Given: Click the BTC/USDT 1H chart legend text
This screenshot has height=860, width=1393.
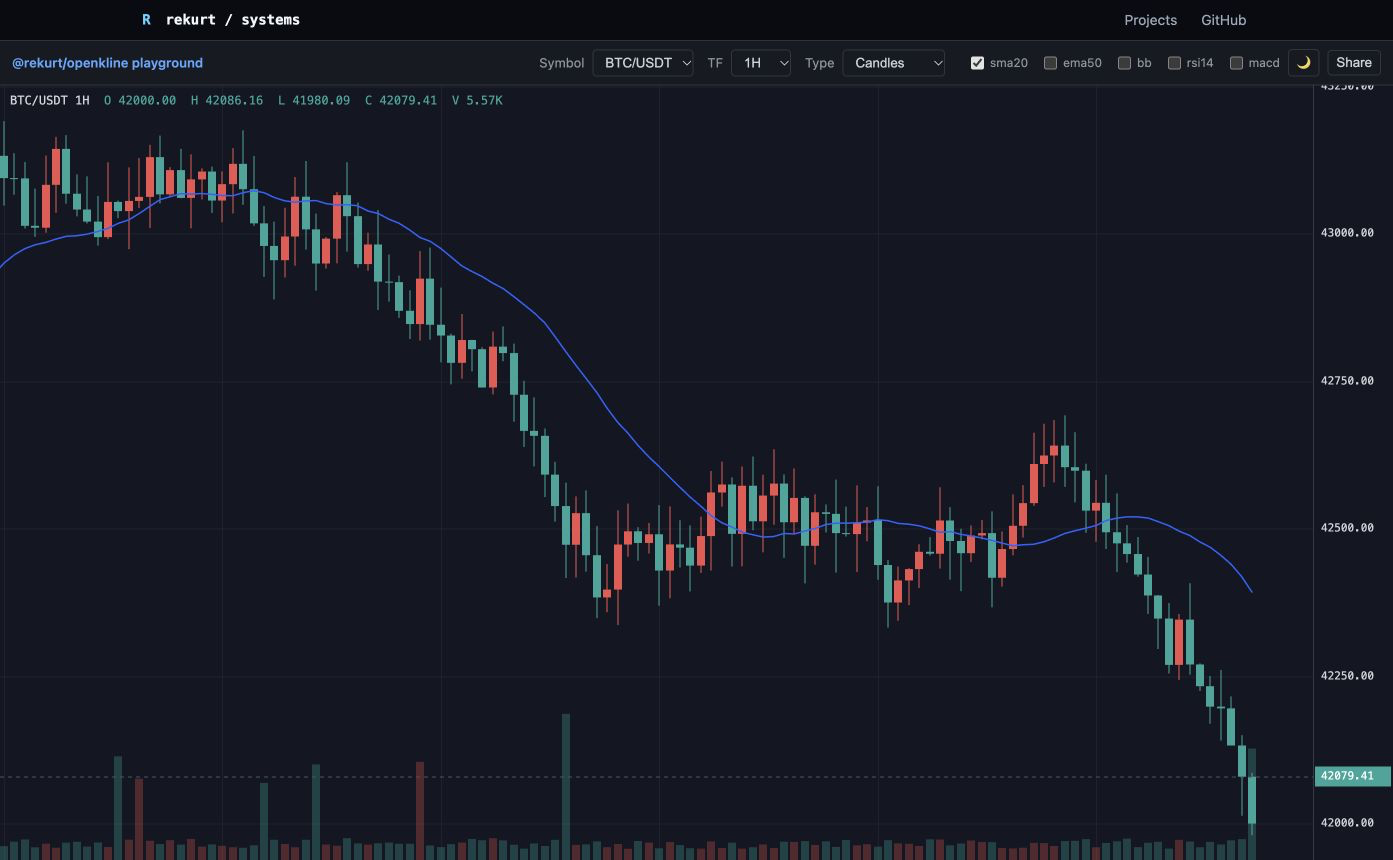Looking at the screenshot, I should 49,101.
